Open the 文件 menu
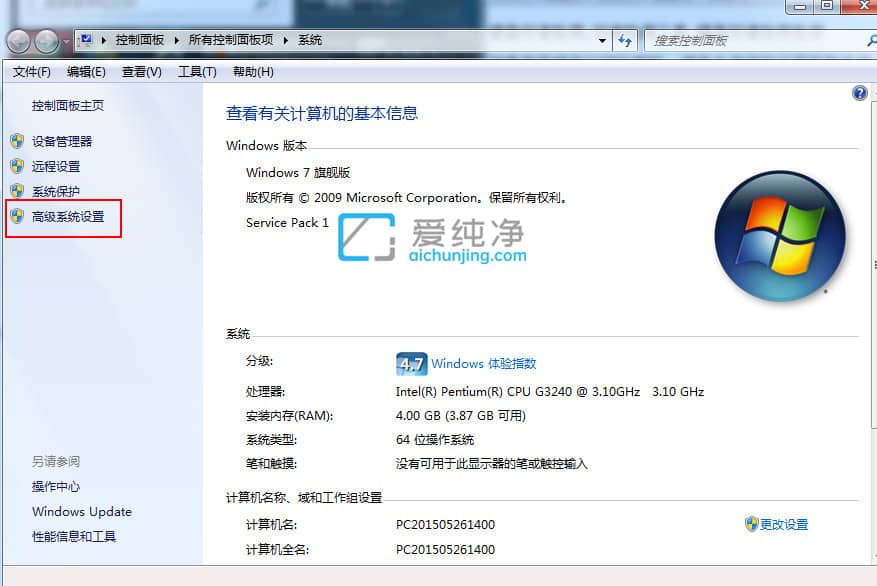 [31, 71]
